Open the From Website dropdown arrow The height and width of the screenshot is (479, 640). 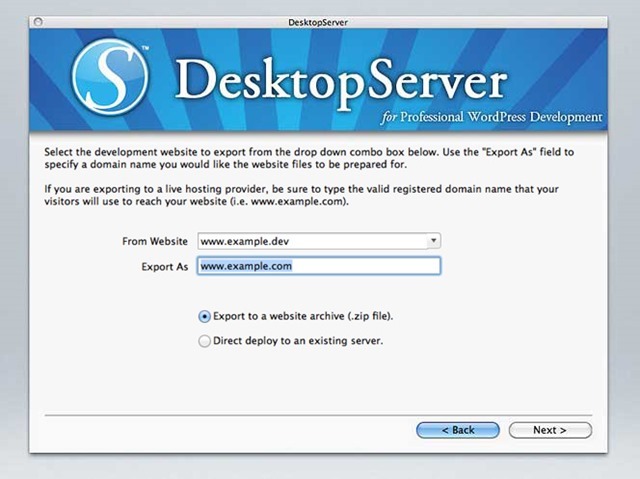(x=433, y=241)
